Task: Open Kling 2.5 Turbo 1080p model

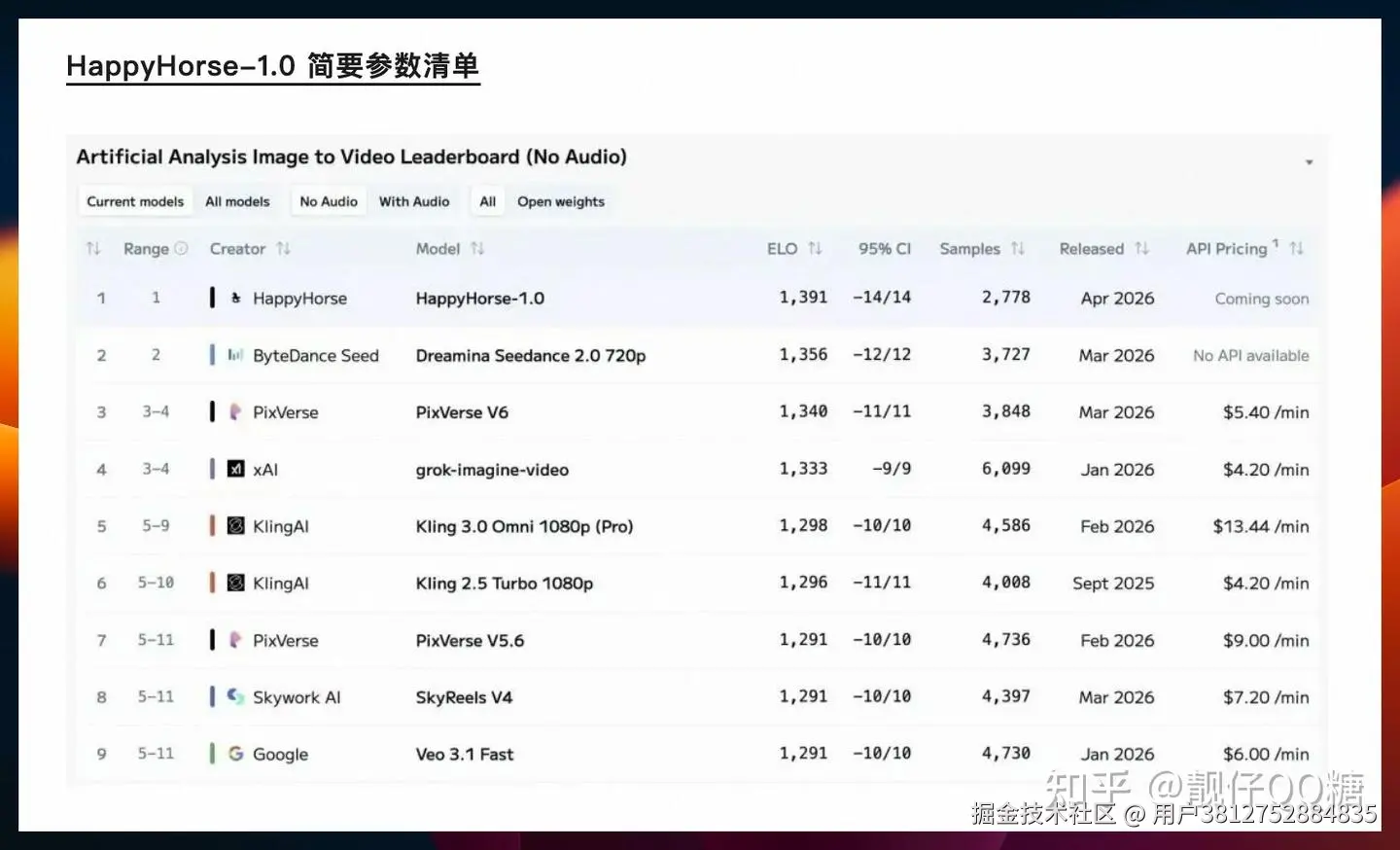Action: [x=505, y=584]
